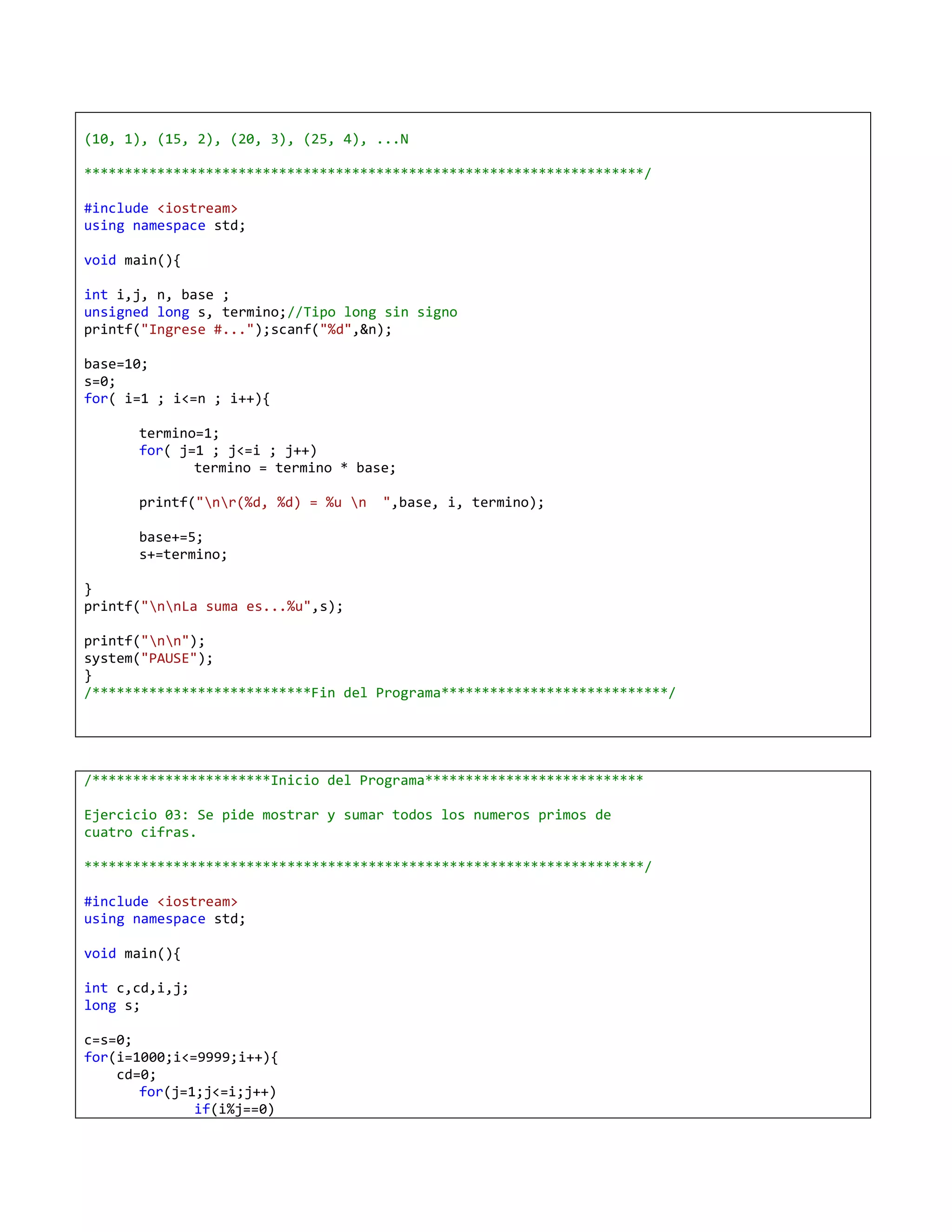
Task: Click the line "for(i=1000;i<=9999;i++){"
Action: 181,1057
